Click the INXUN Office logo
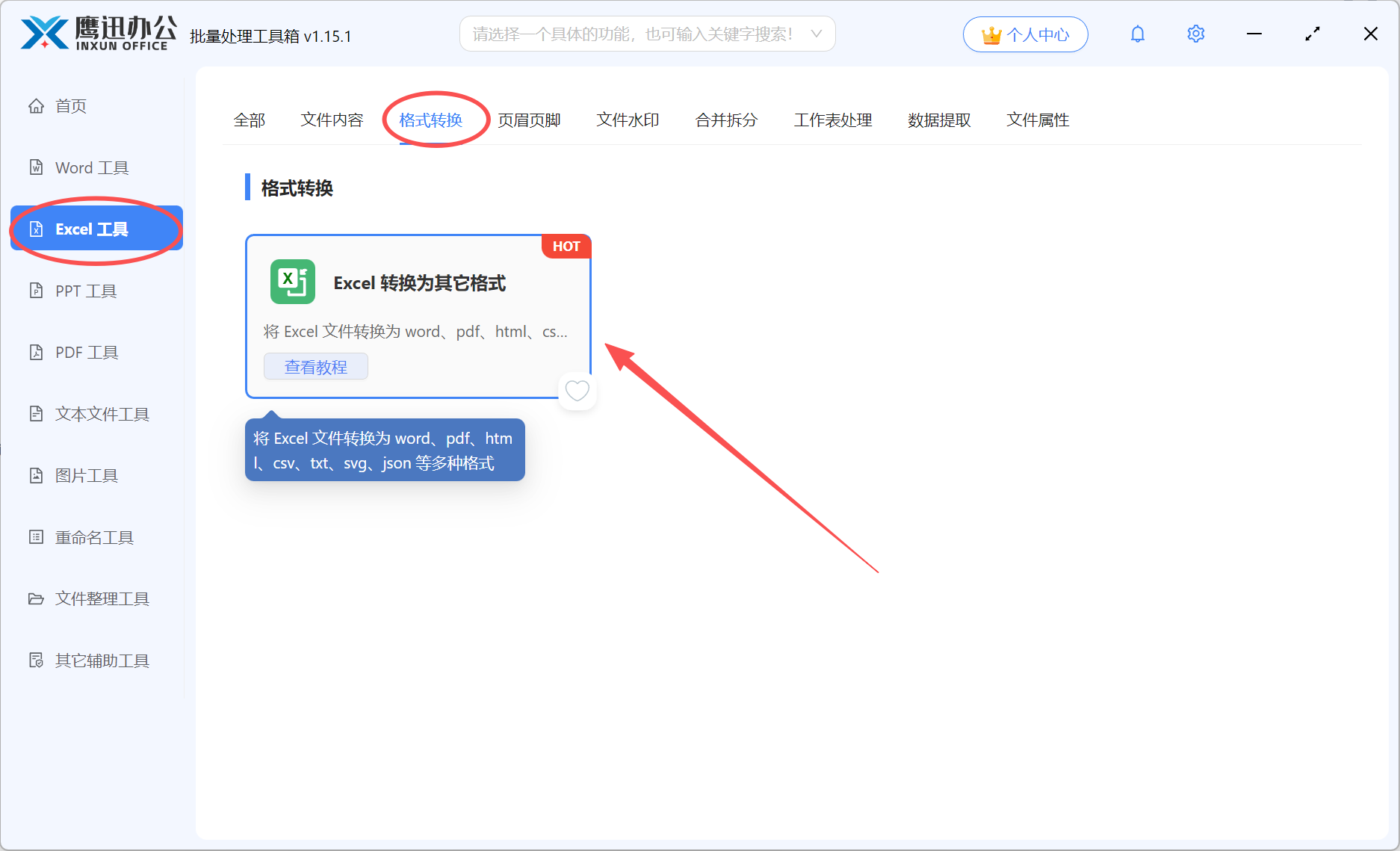The height and width of the screenshot is (851, 1400). [99, 34]
